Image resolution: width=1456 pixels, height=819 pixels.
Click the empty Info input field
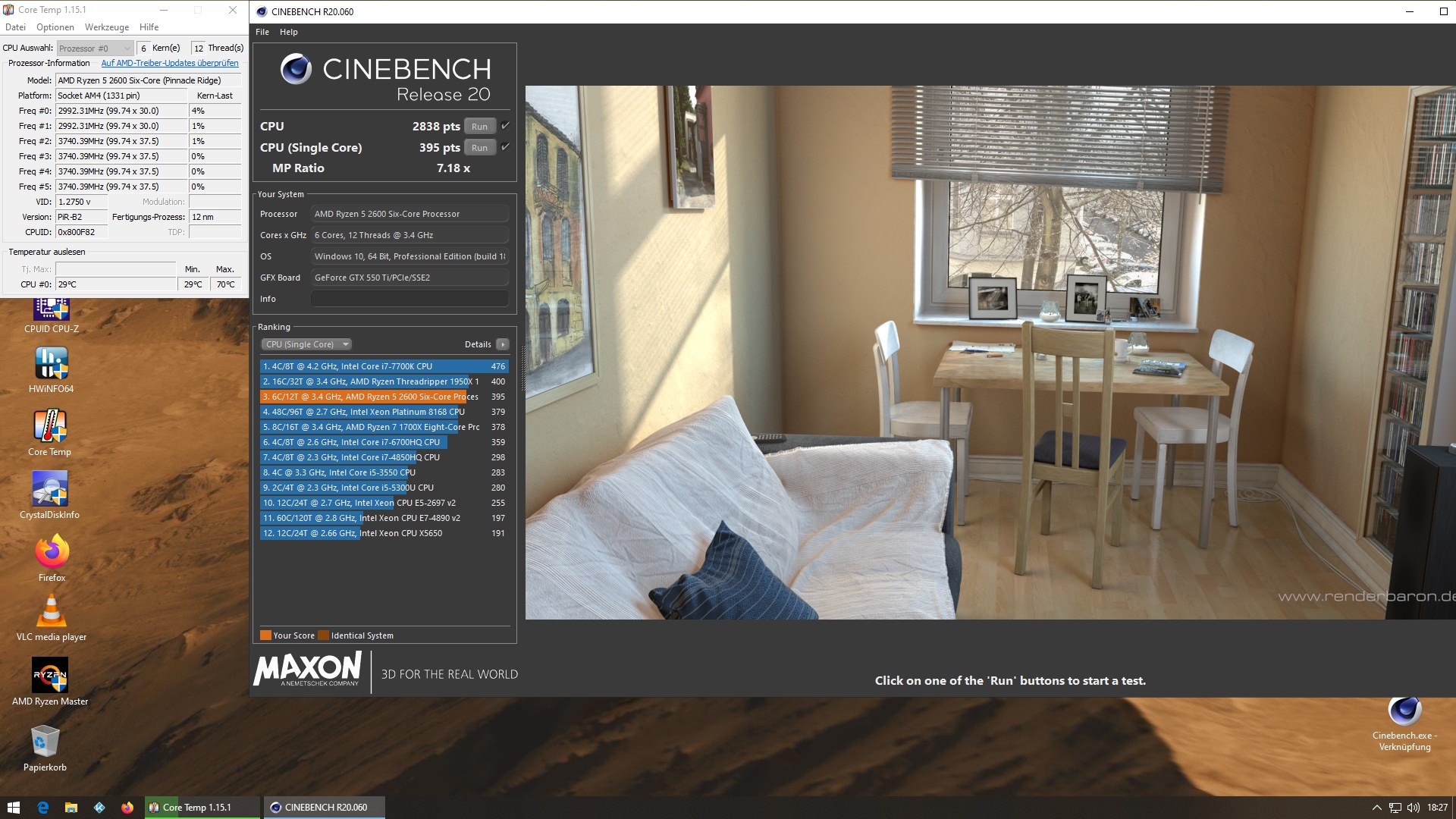point(409,299)
